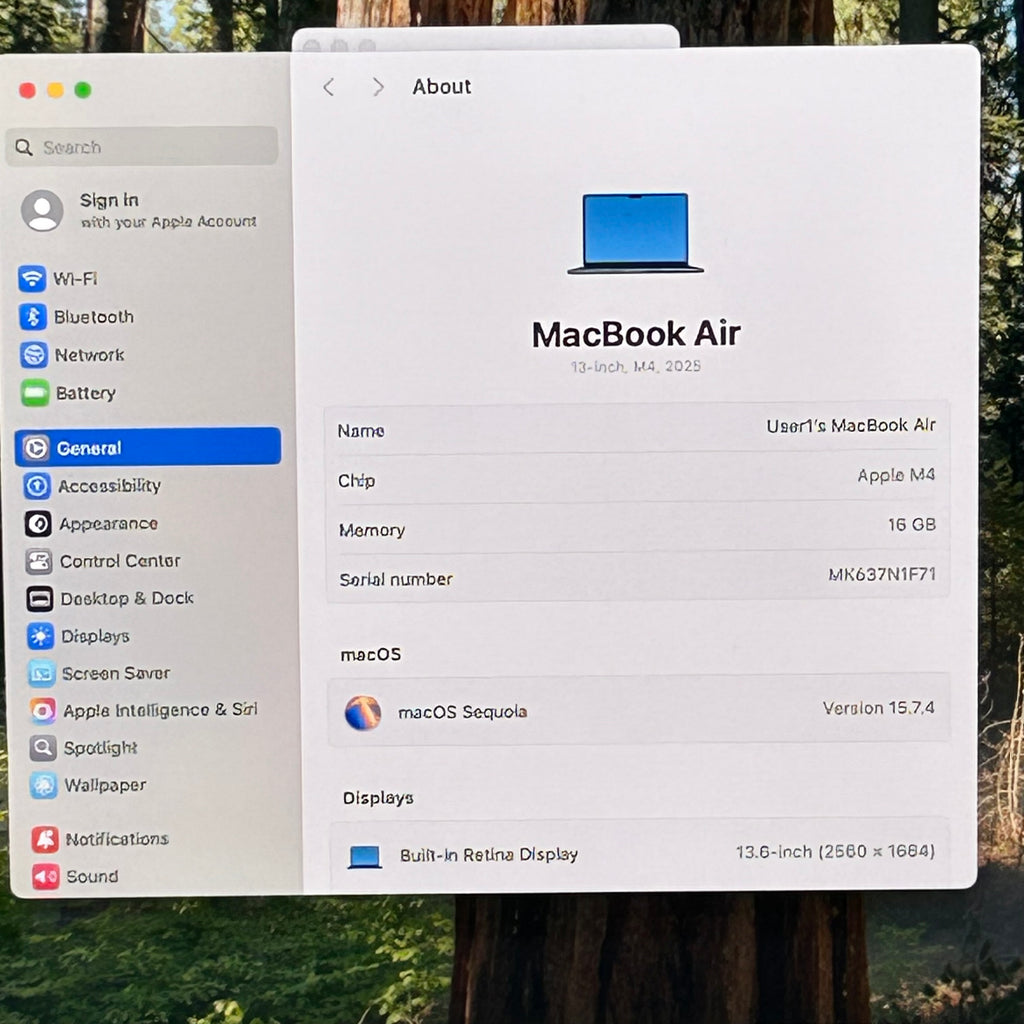Viewport: 1024px width, 1024px height.
Task: Click the green zoom window button
Action: (x=83, y=90)
